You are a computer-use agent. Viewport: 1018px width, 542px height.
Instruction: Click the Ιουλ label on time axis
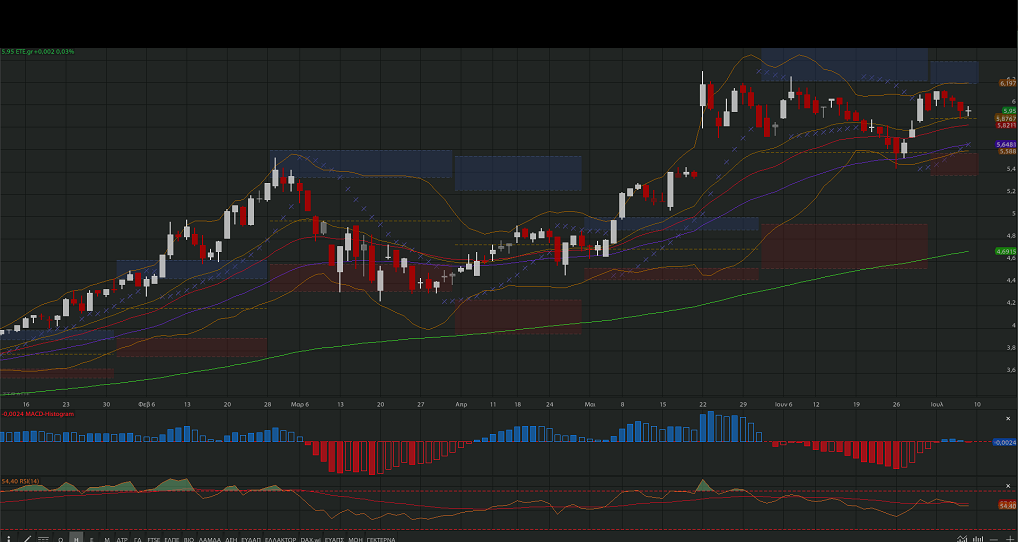pyautogui.click(x=937, y=404)
